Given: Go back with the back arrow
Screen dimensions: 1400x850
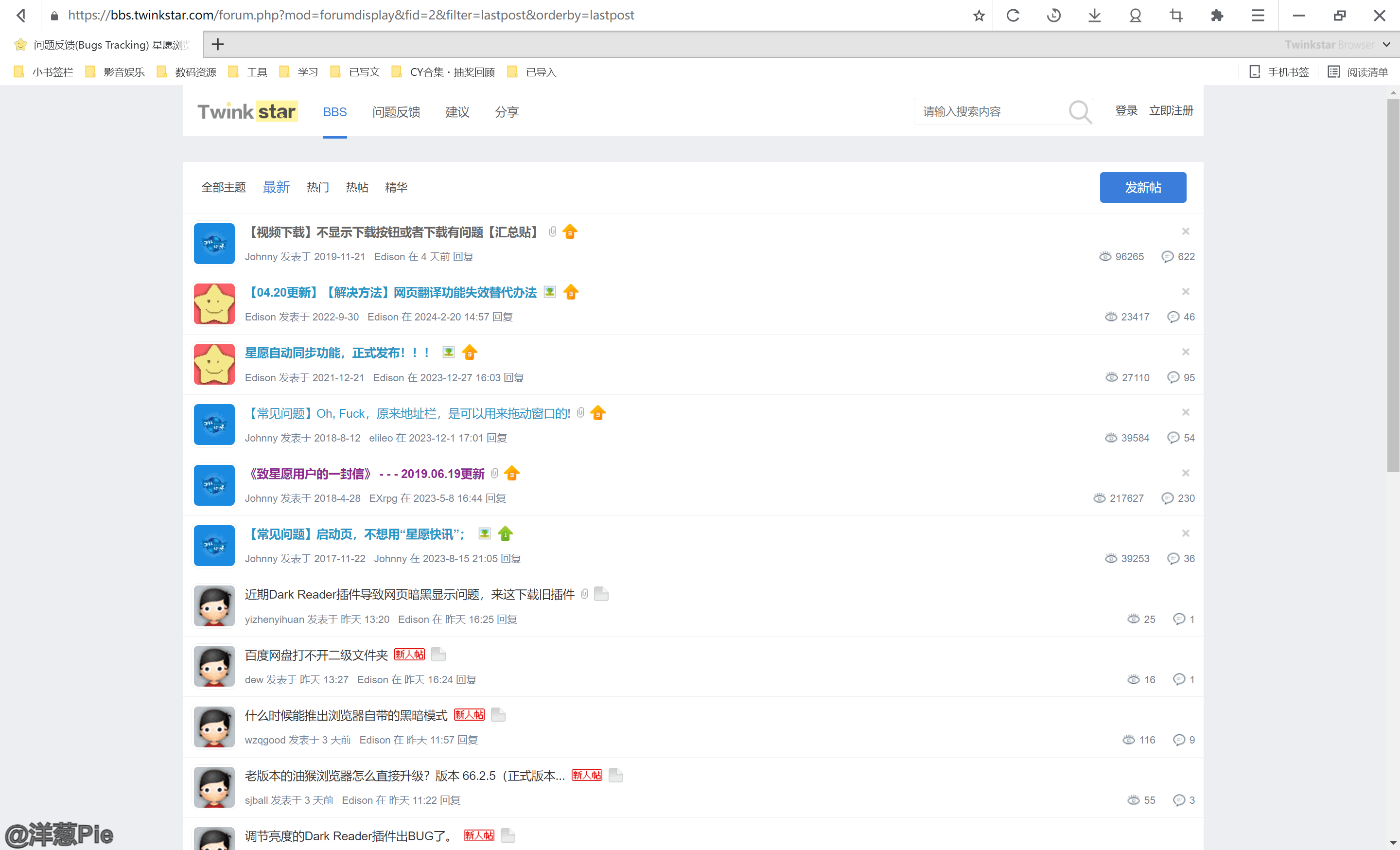Looking at the screenshot, I should (x=21, y=16).
